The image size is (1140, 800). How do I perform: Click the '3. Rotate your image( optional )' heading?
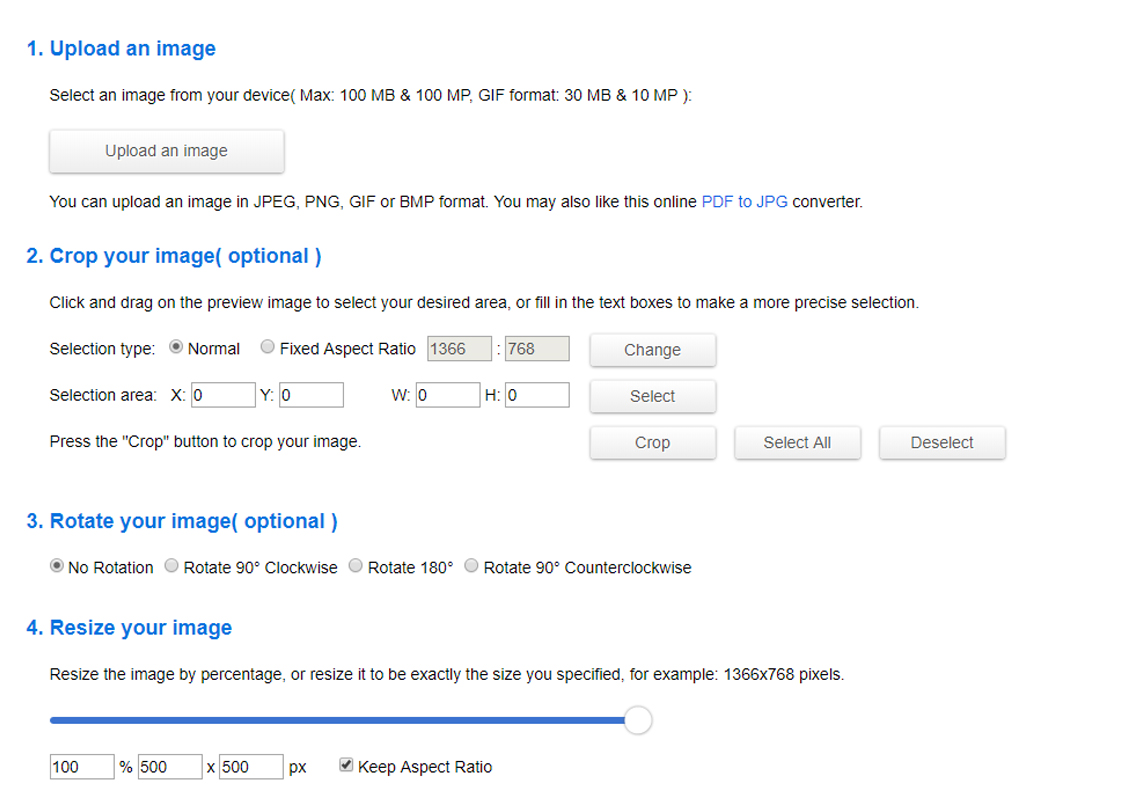[182, 521]
